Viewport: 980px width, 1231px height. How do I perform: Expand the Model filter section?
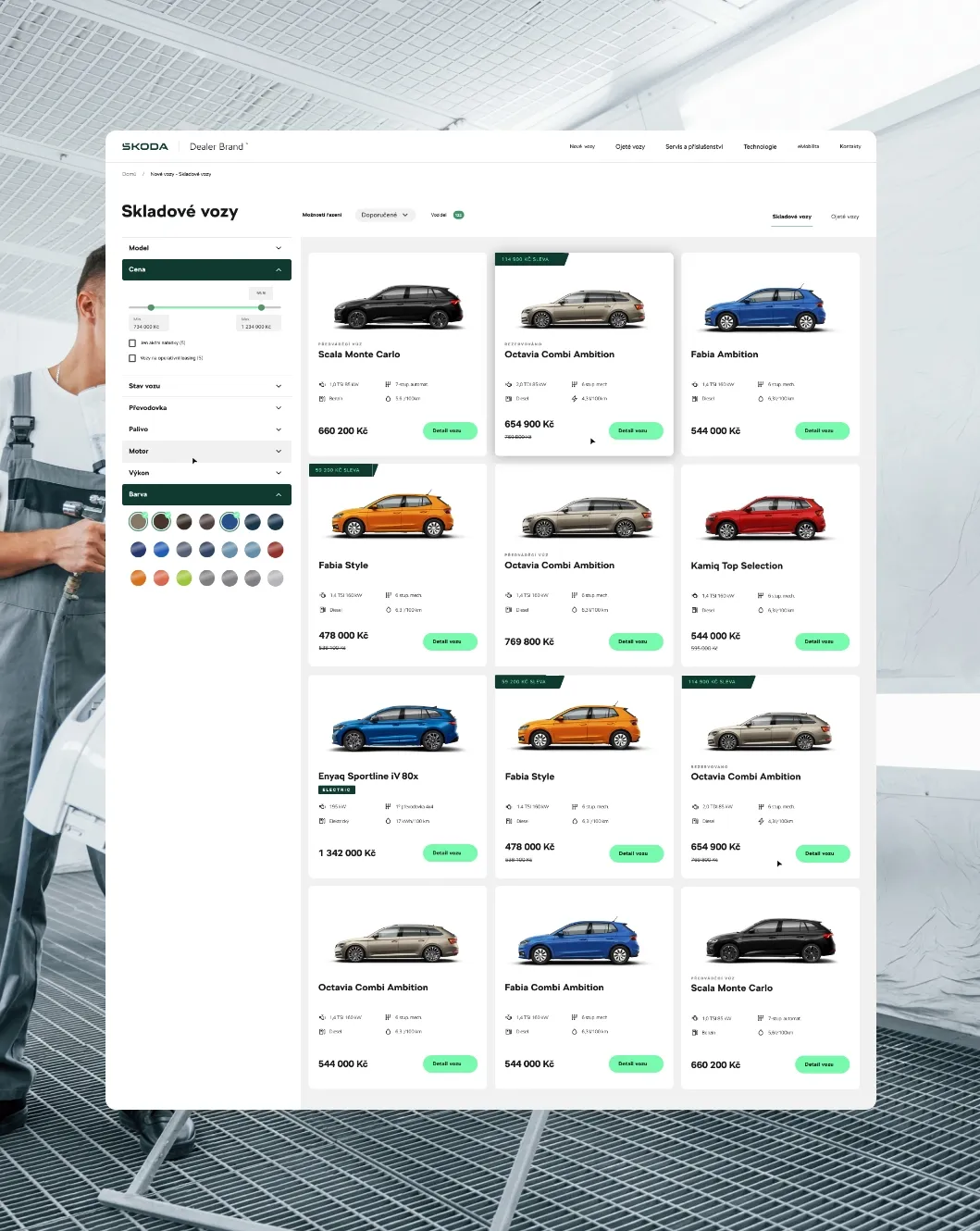point(206,248)
